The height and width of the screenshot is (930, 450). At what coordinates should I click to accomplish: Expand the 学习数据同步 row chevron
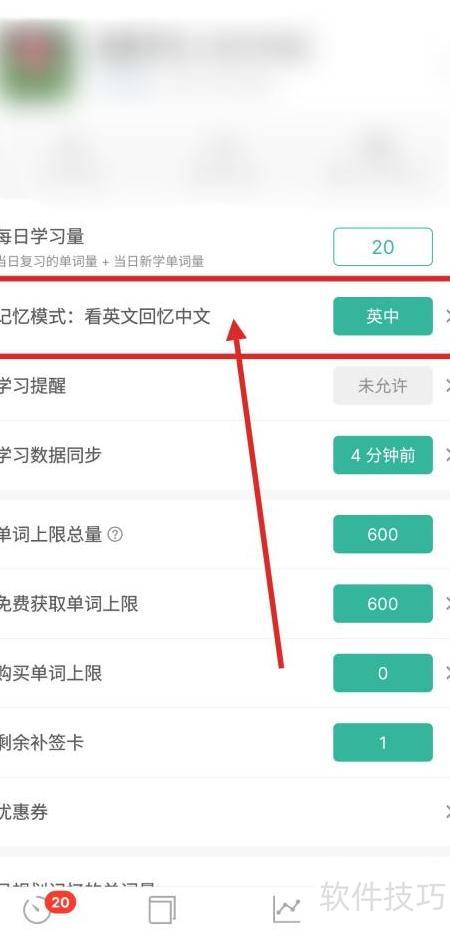(446, 455)
